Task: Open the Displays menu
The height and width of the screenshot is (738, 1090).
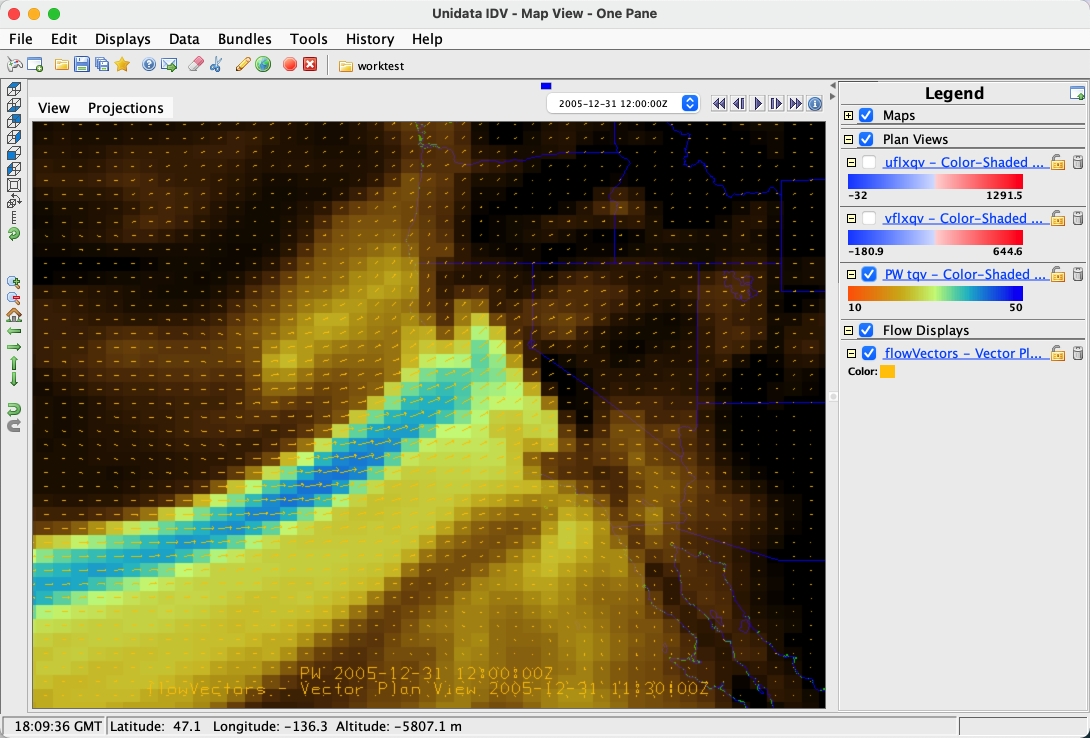Action: pyautogui.click(x=122, y=39)
